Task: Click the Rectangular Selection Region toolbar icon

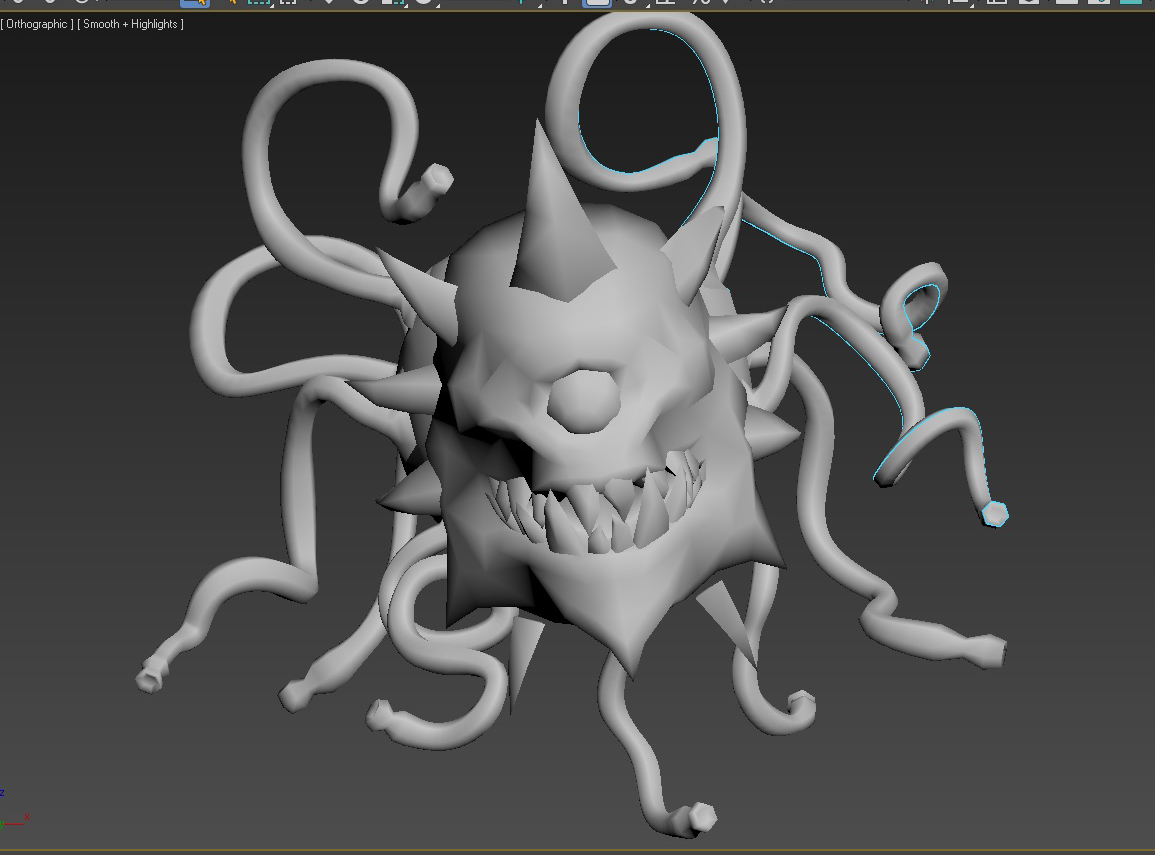Action: coord(259,2)
